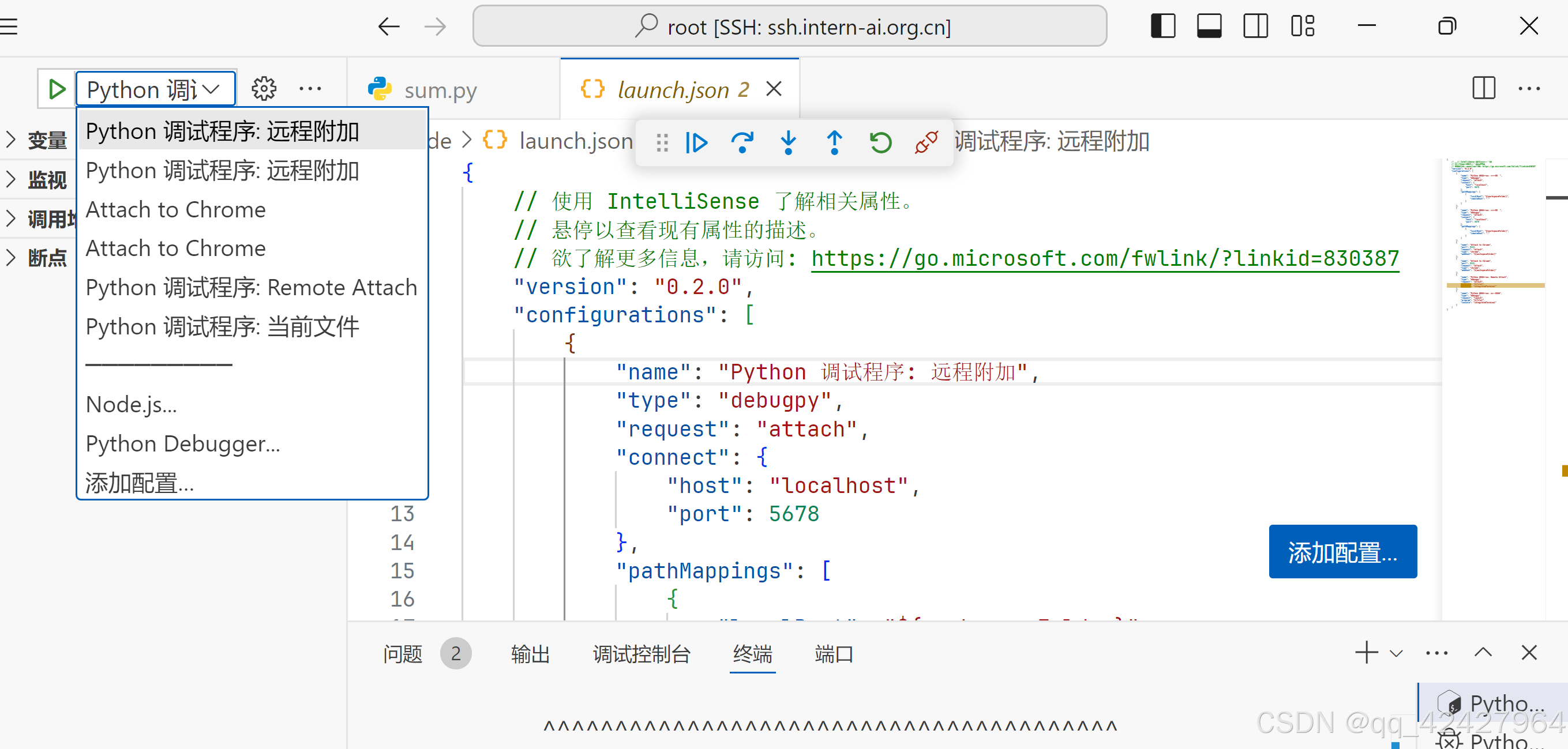The height and width of the screenshot is (749, 1568).
Task: Click the Step Over debug icon
Action: point(742,143)
